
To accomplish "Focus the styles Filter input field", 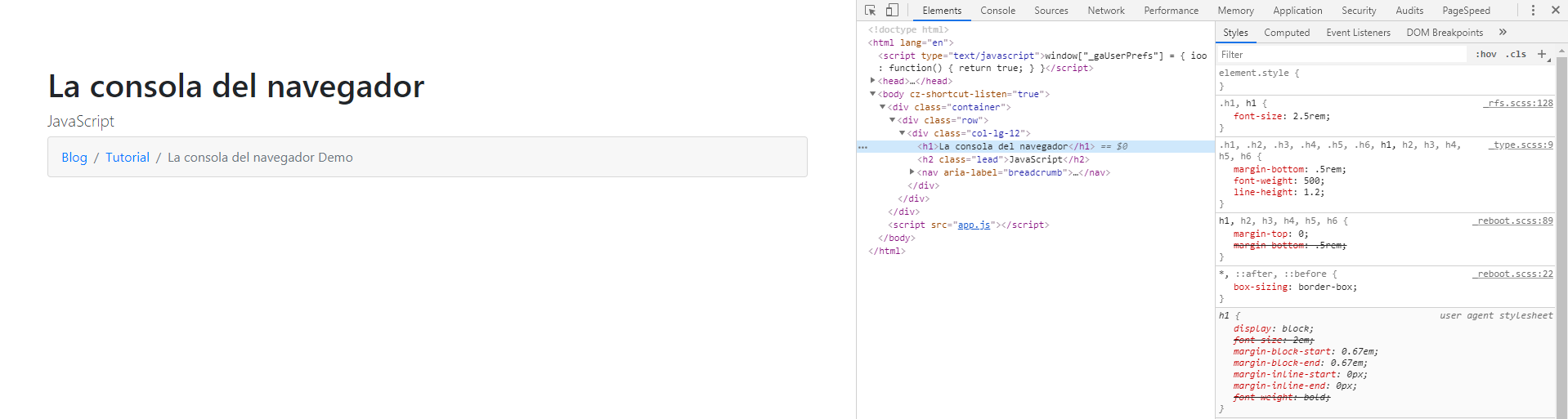I will [1342, 55].
